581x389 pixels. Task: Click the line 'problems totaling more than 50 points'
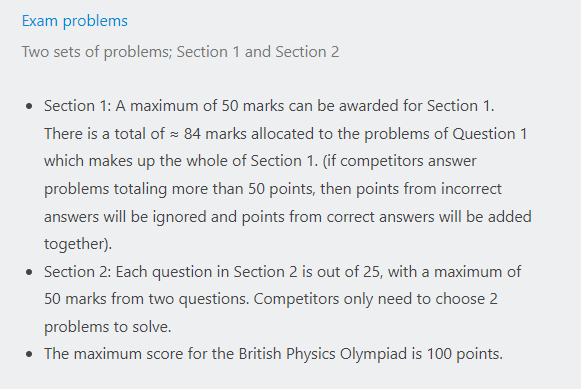tap(273, 189)
